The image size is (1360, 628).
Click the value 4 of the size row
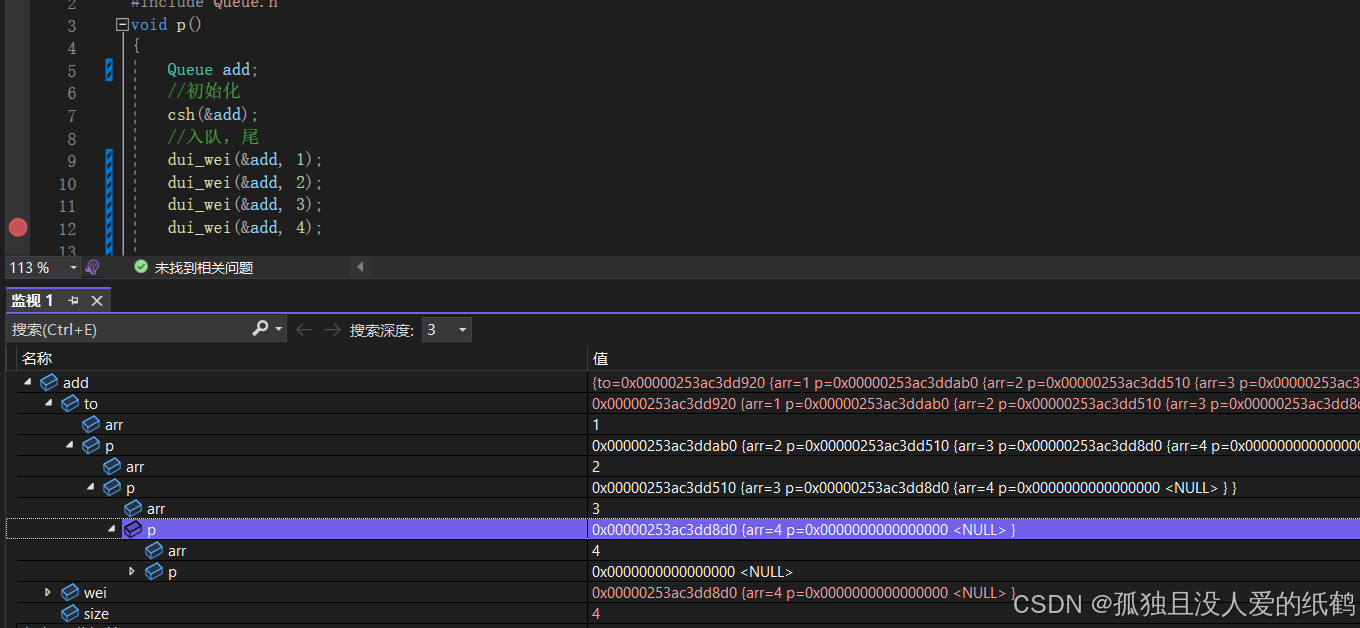point(596,614)
